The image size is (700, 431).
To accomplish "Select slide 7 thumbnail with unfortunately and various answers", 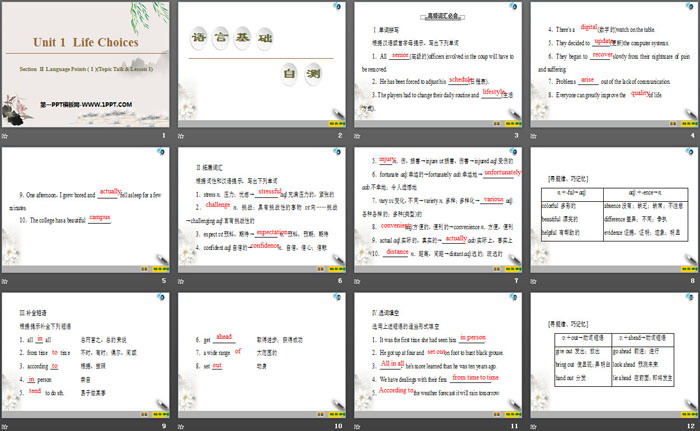I will 438,210.
